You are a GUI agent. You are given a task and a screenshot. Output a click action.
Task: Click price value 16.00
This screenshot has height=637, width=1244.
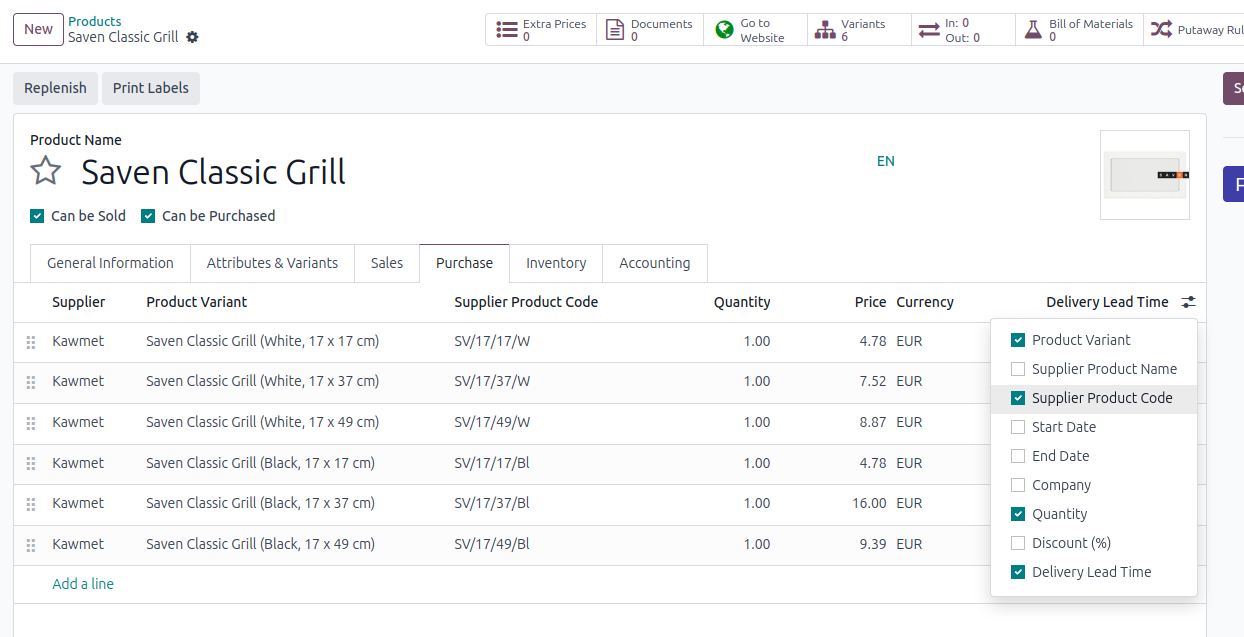869,503
